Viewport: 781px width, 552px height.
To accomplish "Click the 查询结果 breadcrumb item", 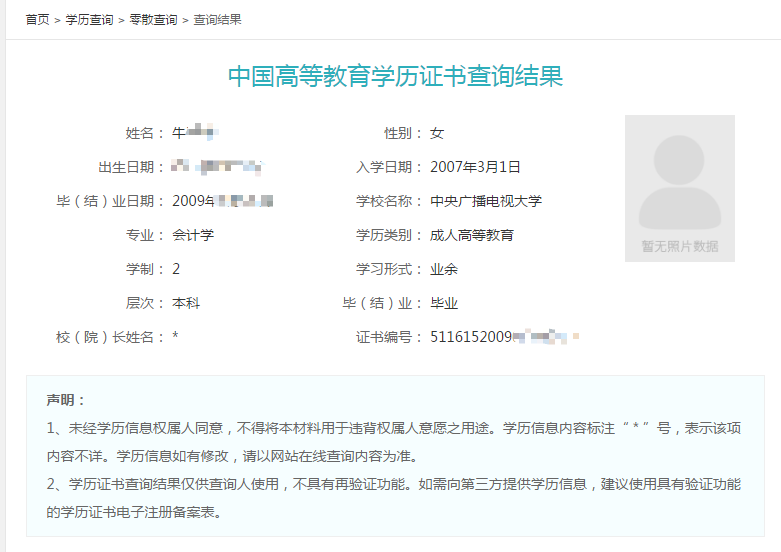I will click(217, 19).
